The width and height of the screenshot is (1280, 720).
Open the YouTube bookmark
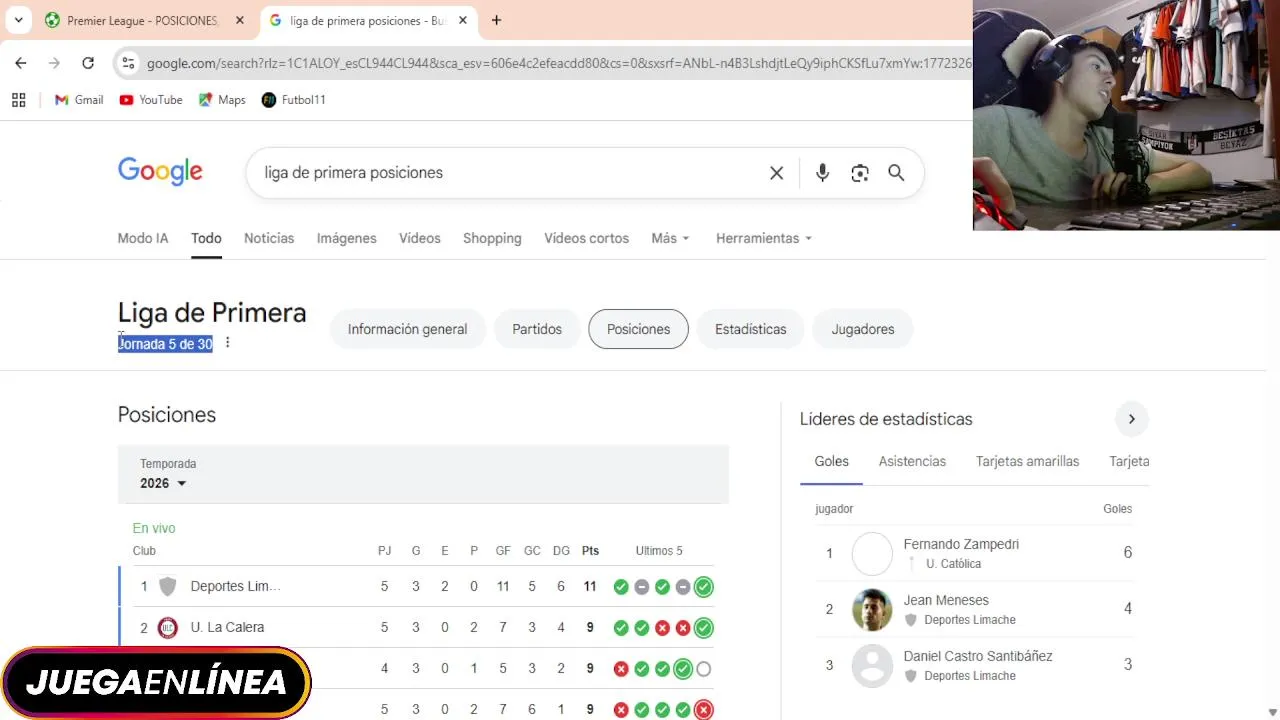pyautogui.click(x=151, y=100)
